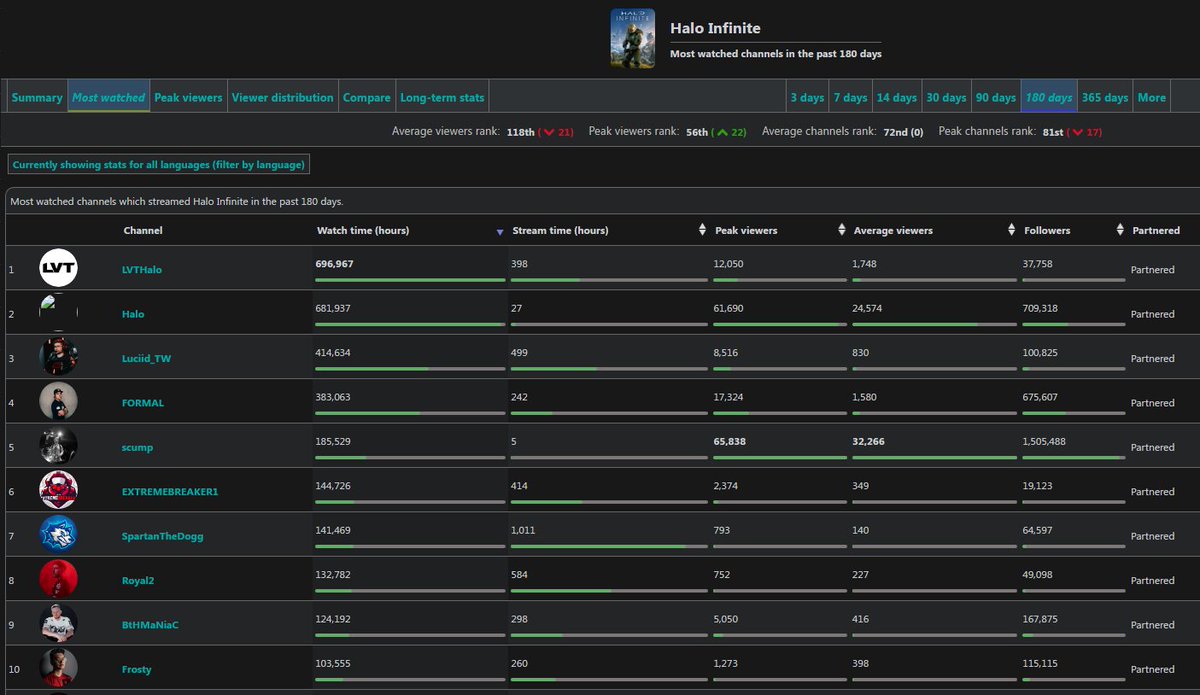Open Luciid_TW's channel avatar

click(58, 357)
